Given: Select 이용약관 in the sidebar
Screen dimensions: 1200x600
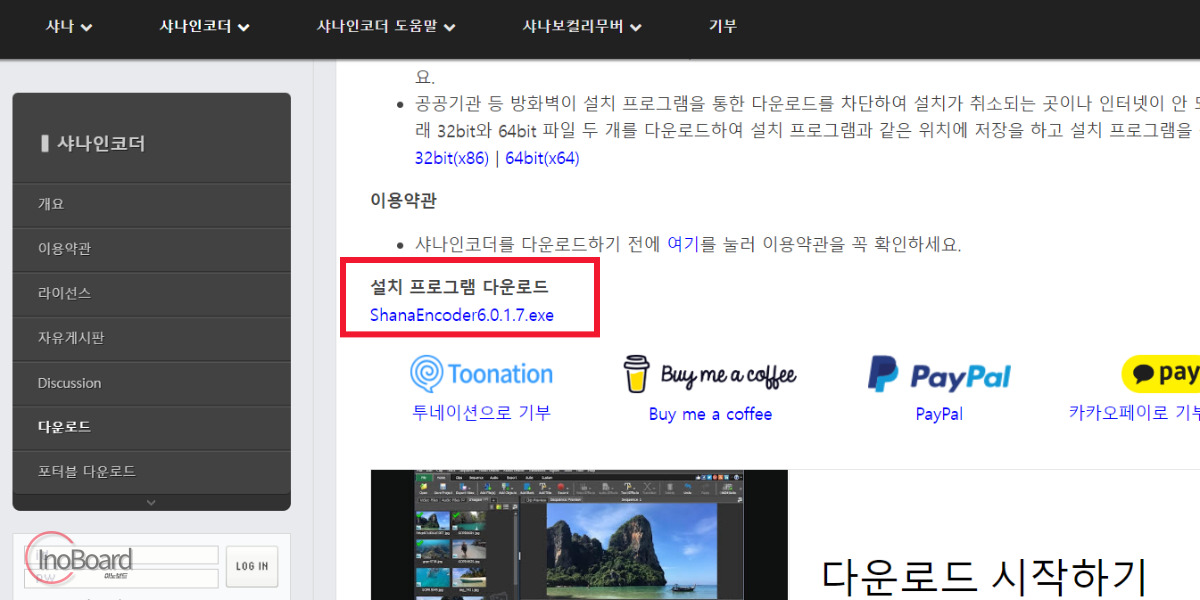Looking at the screenshot, I should click(x=151, y=249).
